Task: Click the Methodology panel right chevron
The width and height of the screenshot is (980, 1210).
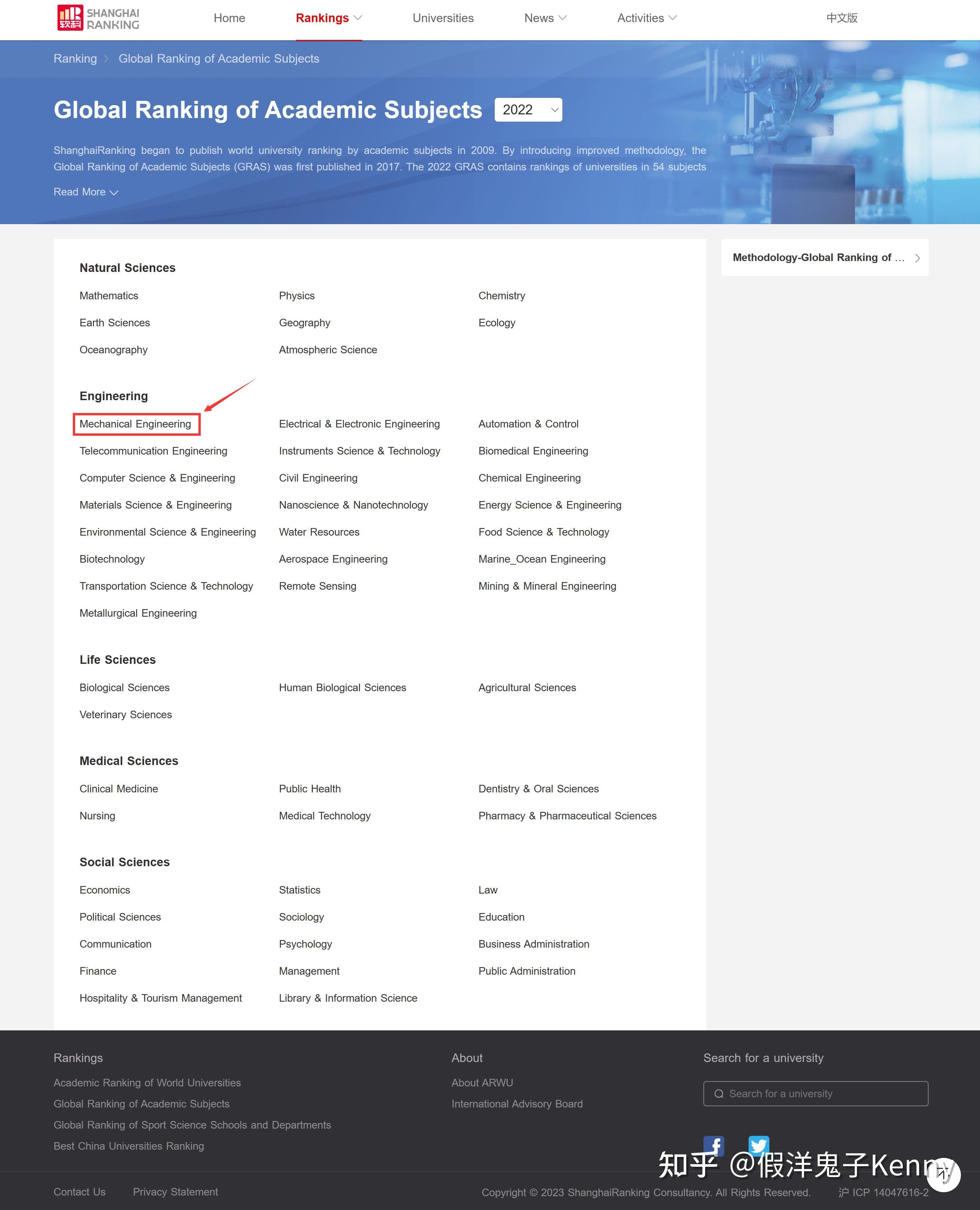Action: 917,258
